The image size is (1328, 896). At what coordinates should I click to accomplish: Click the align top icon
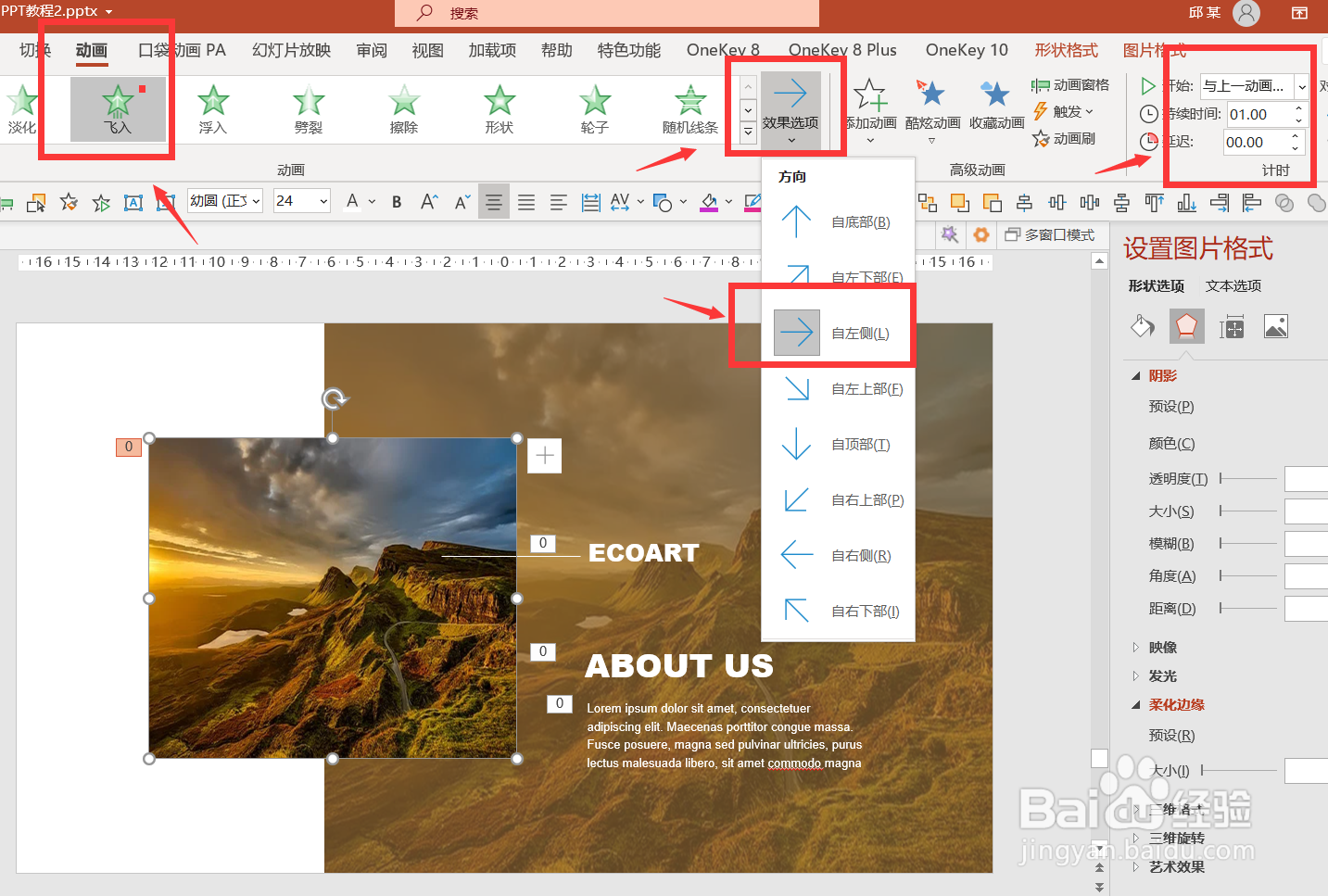[1154, 202]
